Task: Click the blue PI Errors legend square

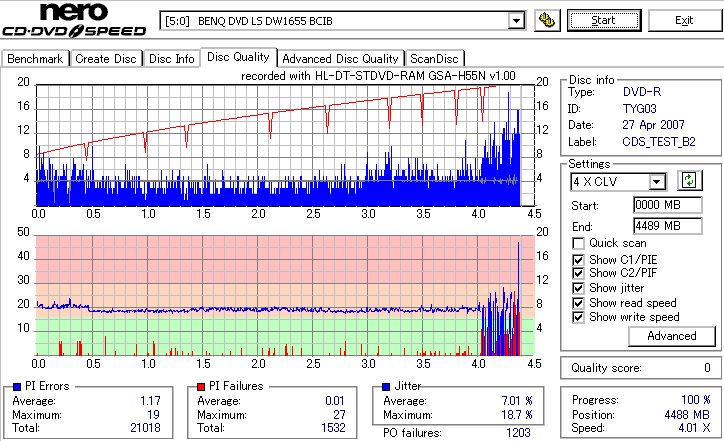Action: click(x=17, y=387)
